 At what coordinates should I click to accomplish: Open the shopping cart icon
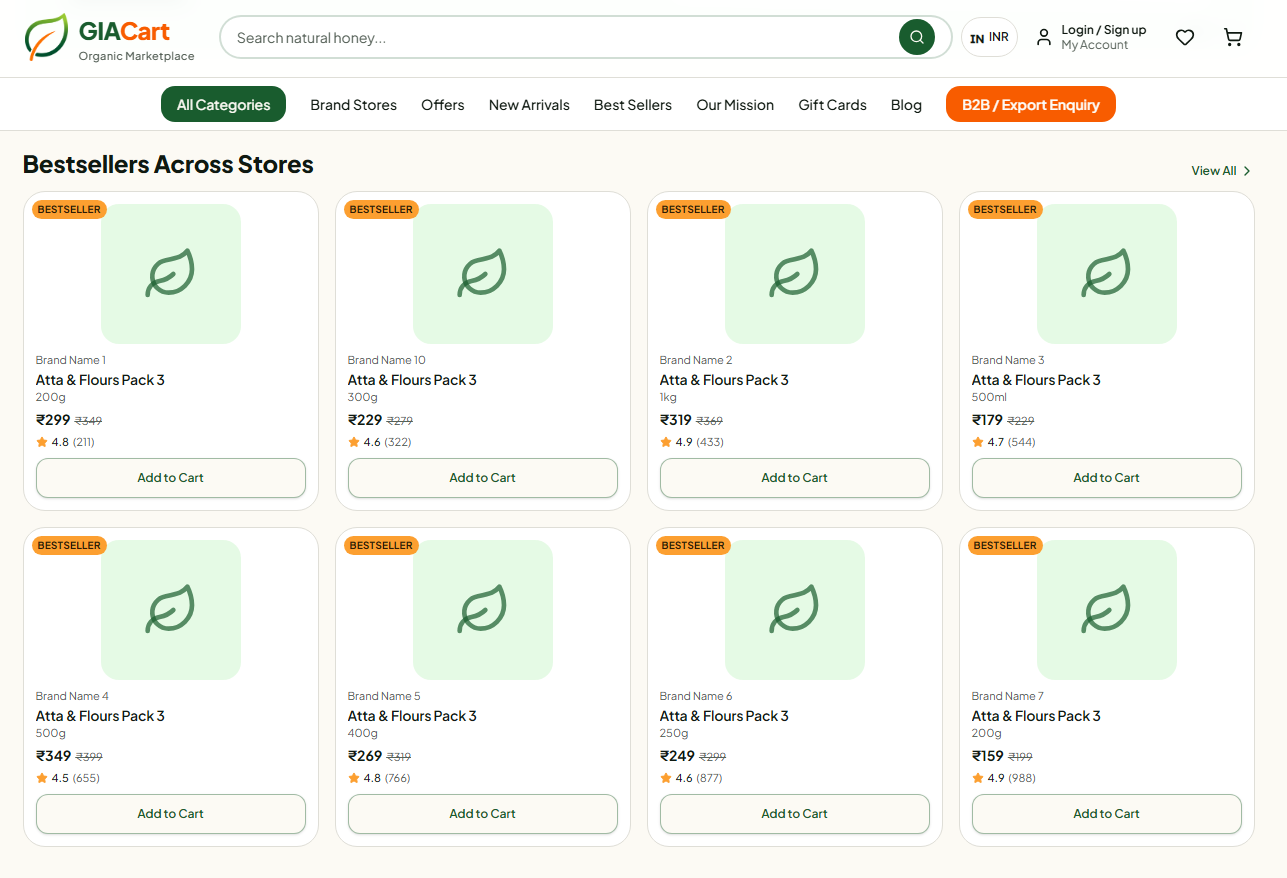pyautogui.click(x=1233, y=37)
